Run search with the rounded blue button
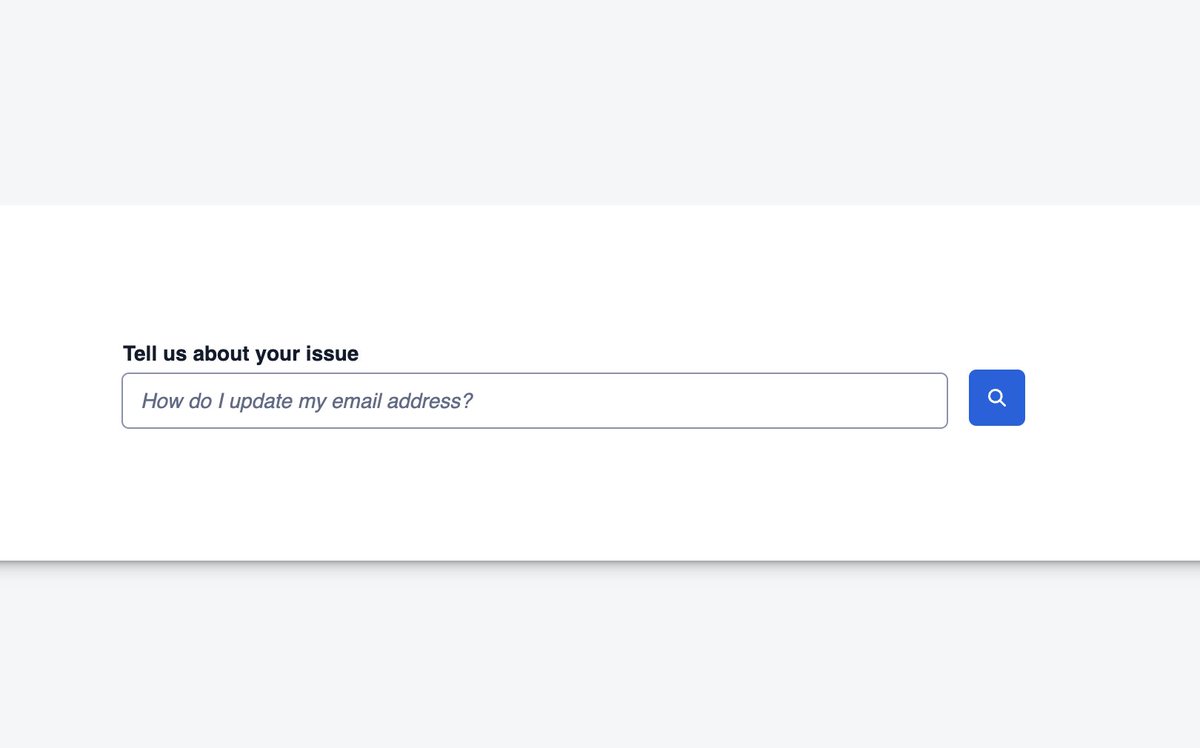 pyautogui.click(x=996, y=398)
